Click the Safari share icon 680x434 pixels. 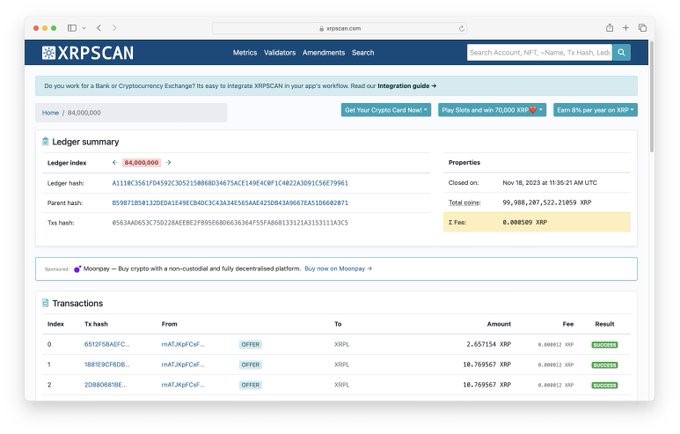click(609, 28)
